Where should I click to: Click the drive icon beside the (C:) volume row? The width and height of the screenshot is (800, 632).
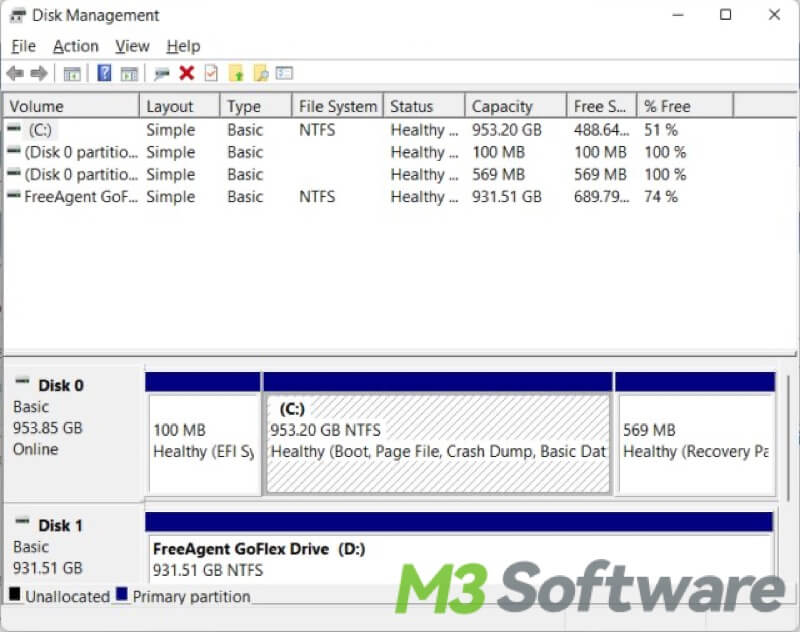[14, 129]
